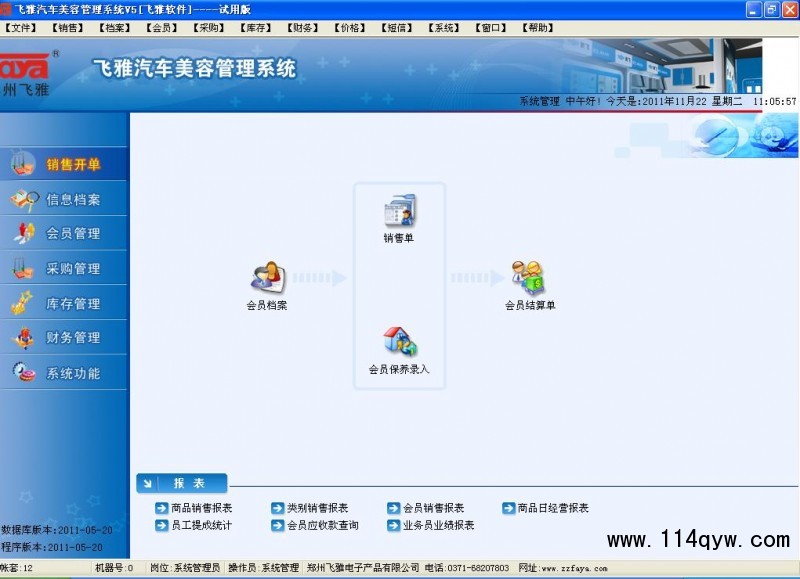
Task: Open the 会员结算单 settlement icon
Action: click(529, 278)
